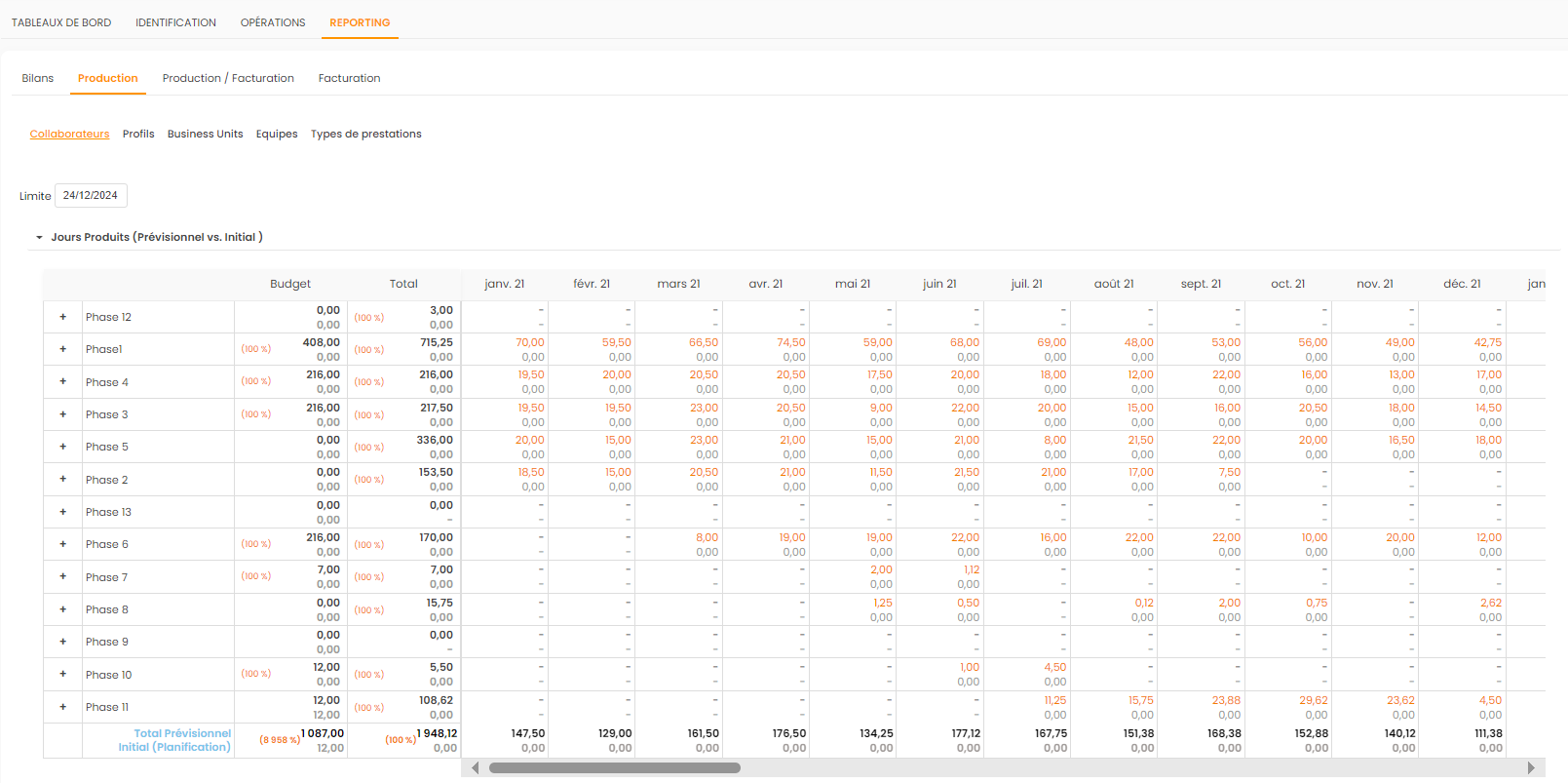The height and width of the screenshot is (783, 1568).
Task: Open the Bilans tab
Action: [38, 78]
